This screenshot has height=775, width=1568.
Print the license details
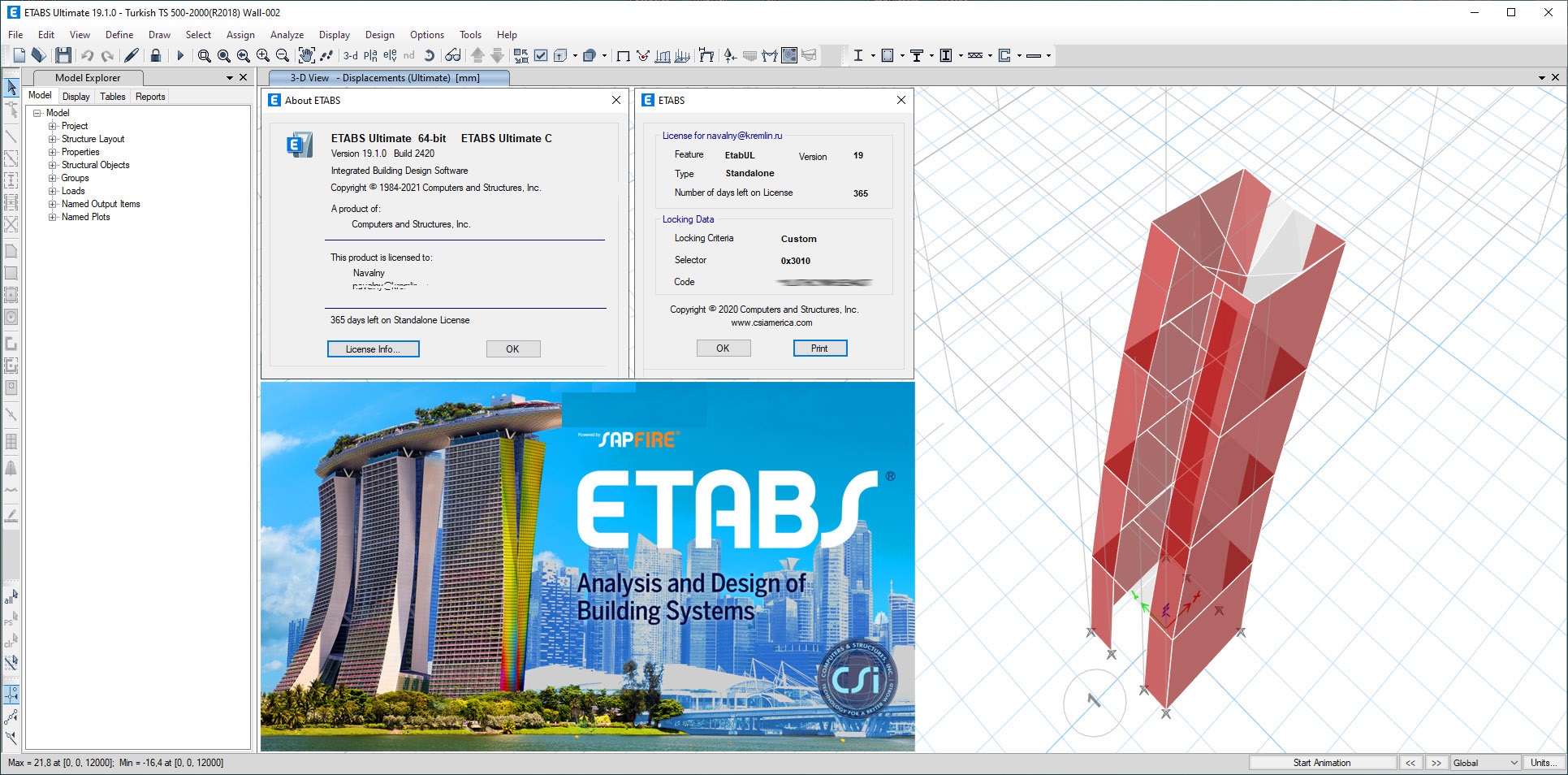(x=819, y=348)
